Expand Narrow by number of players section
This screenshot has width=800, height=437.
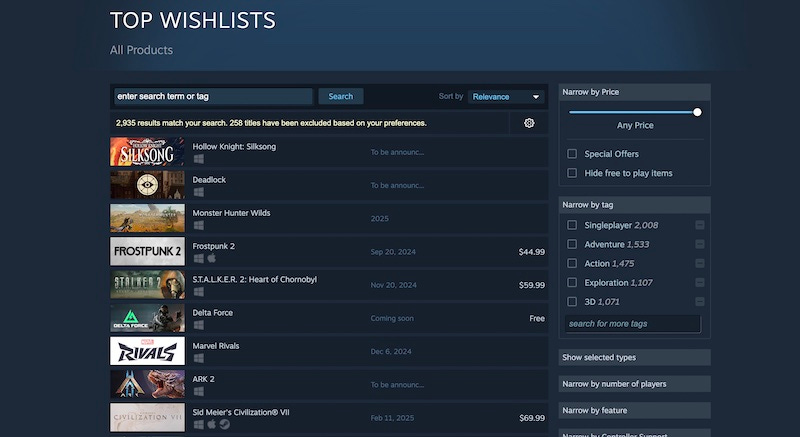tap(634, 384)
